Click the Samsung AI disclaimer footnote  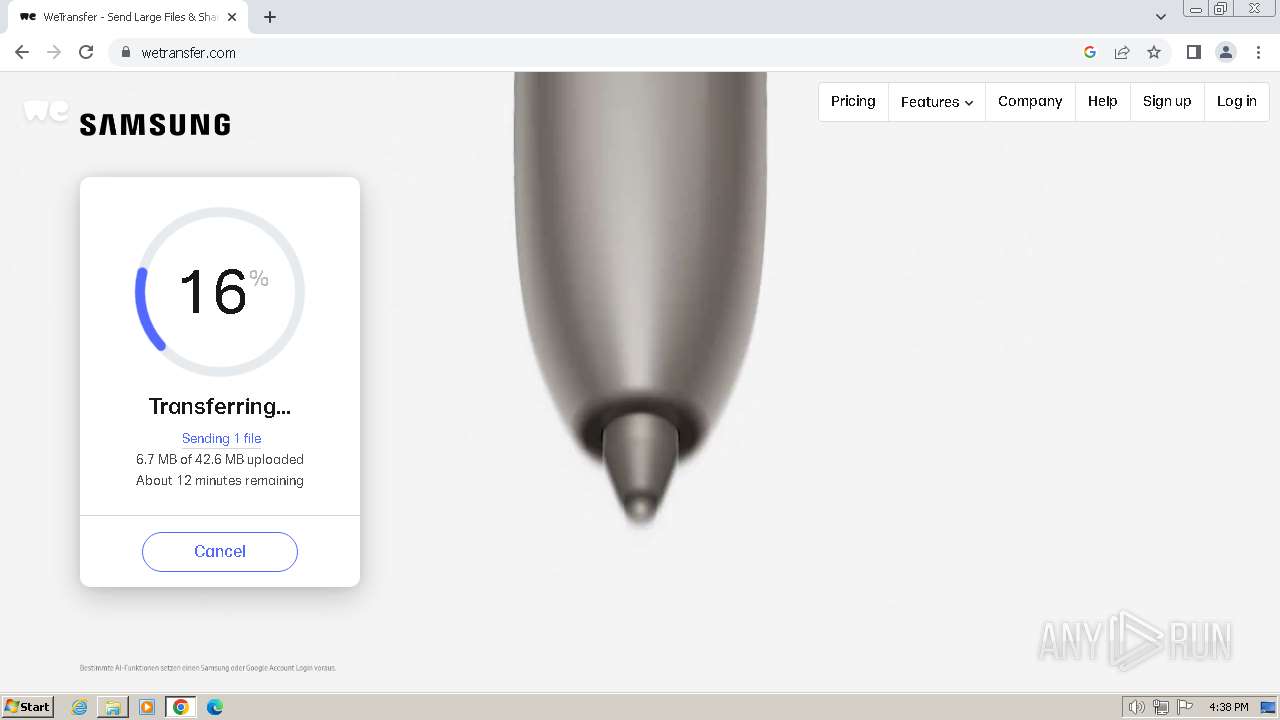[x=208, y=668]
